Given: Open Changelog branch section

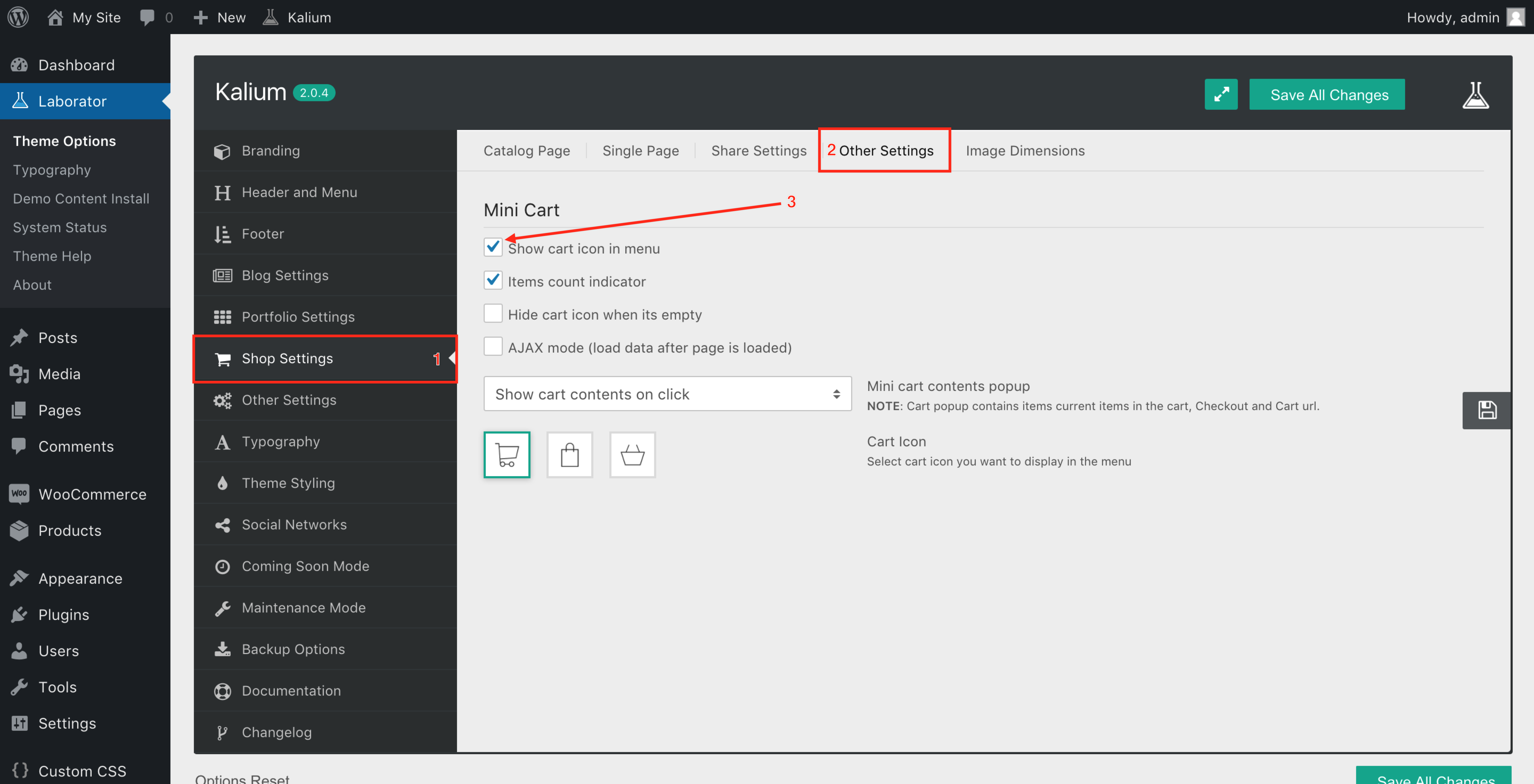Looking at the screenshot, I should coord(325,732).
